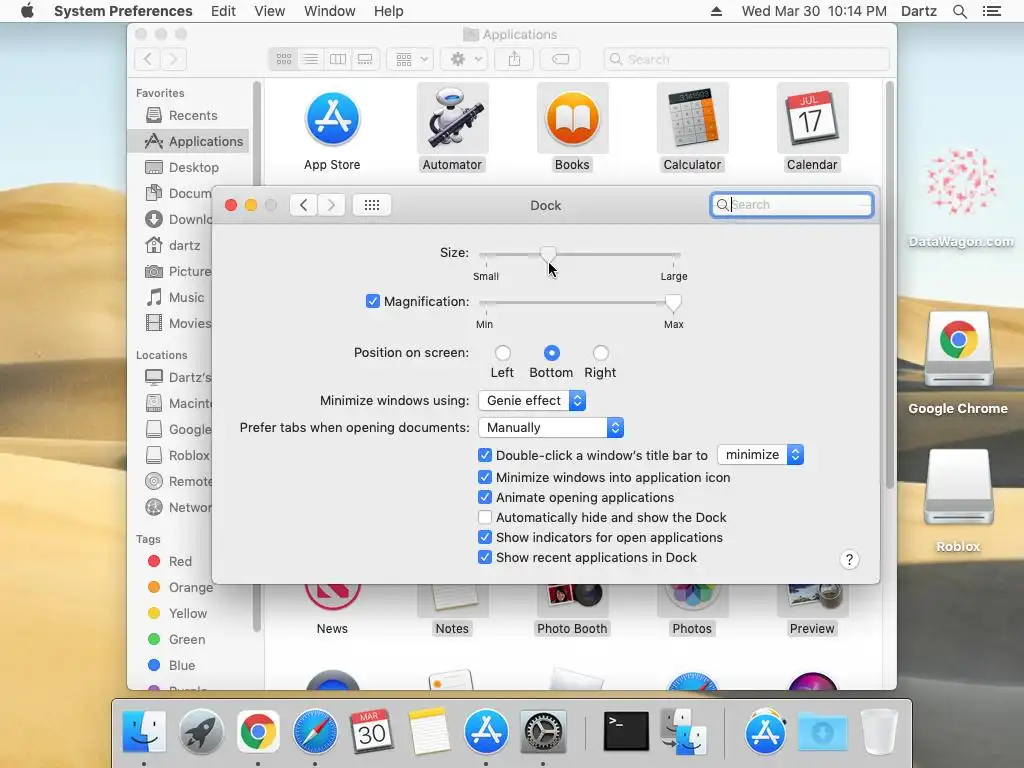Open the Window menu
The height and width of the screenshot is (768, 1024).
[330, 11]
